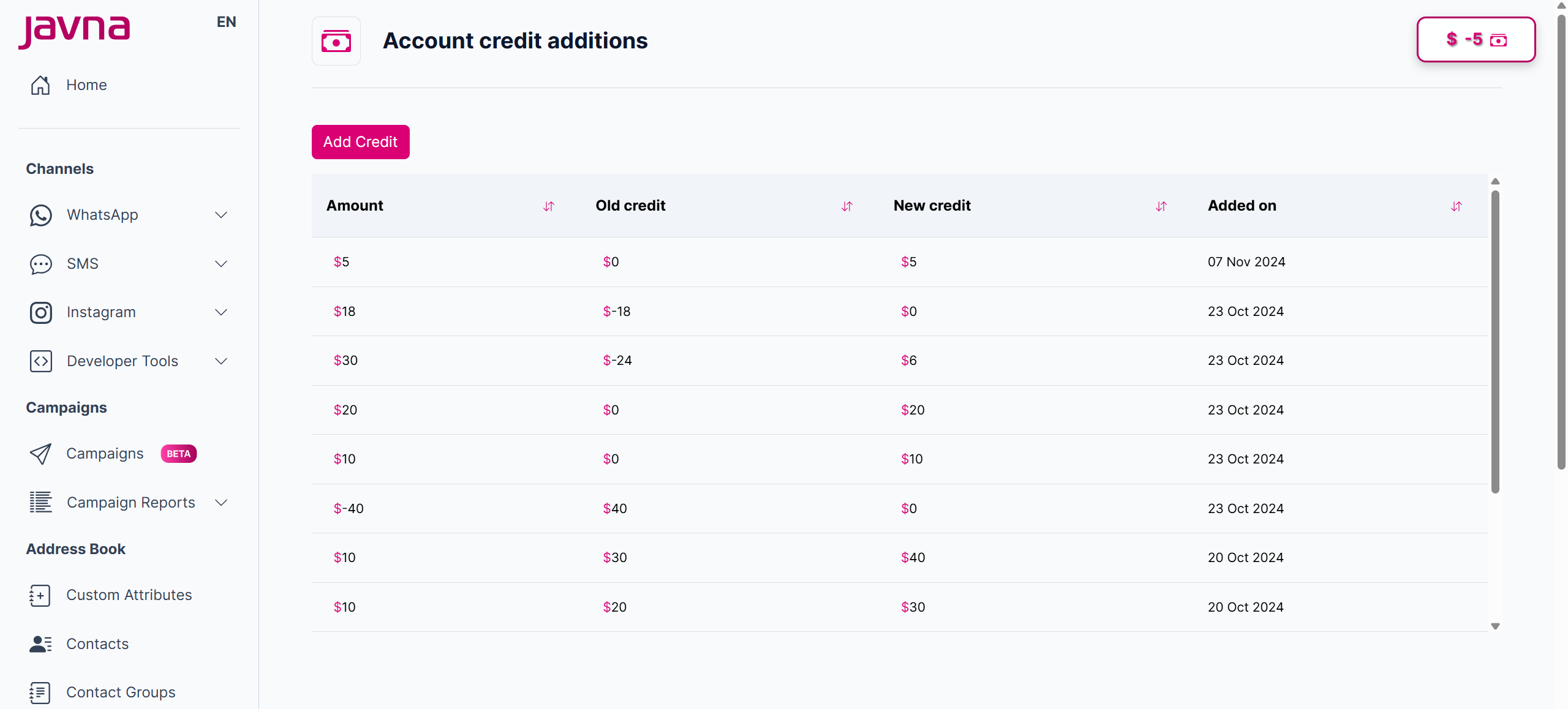The image size is (1568, 709).
Task: Click the Custom Attributes plus icon
Action: tap(40, 595)
